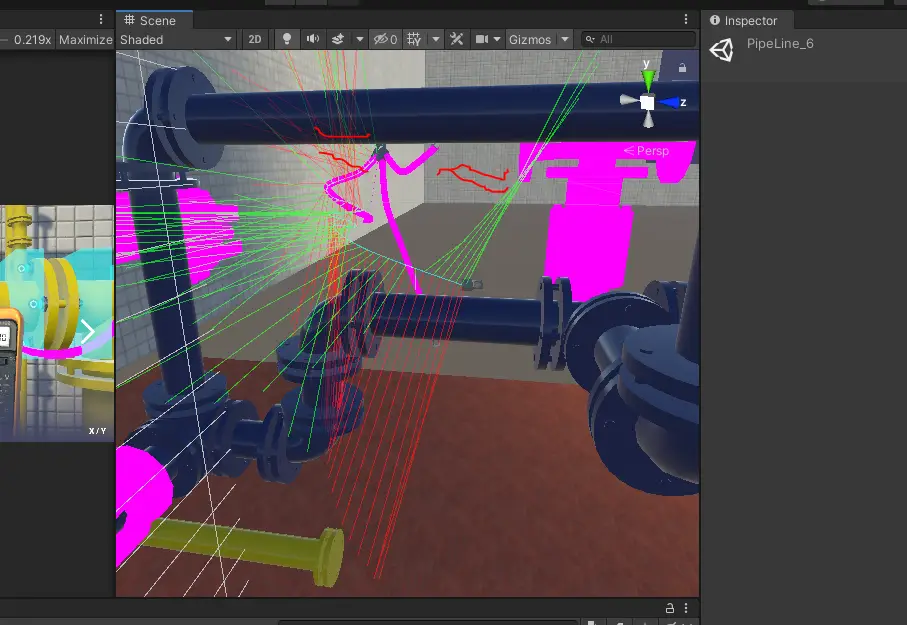Click the Gizmos button
The height and width of the screenshot is (625, 907).
(529, 39)
